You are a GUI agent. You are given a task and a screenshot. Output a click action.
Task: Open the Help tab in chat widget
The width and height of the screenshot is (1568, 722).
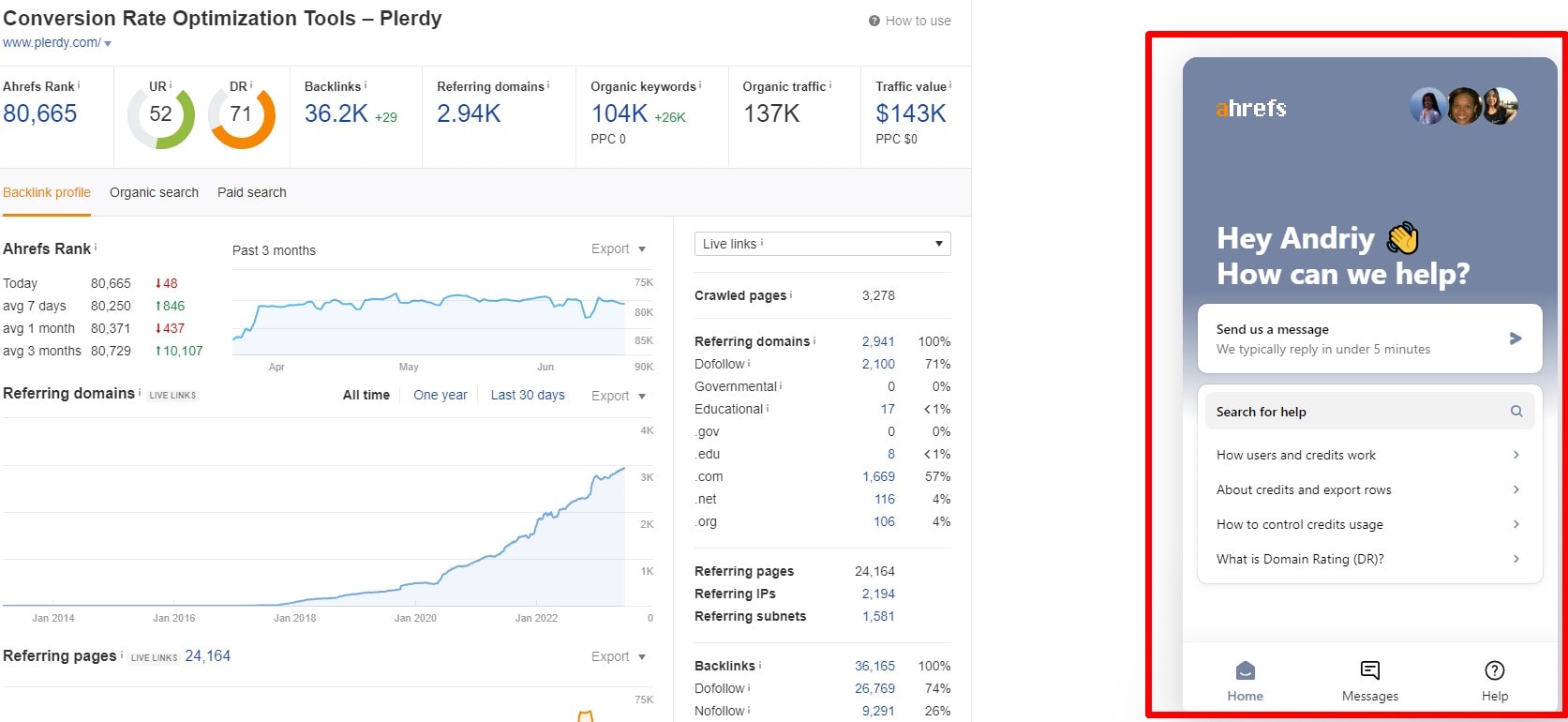pyautogui.click(x=1495, y=681)
